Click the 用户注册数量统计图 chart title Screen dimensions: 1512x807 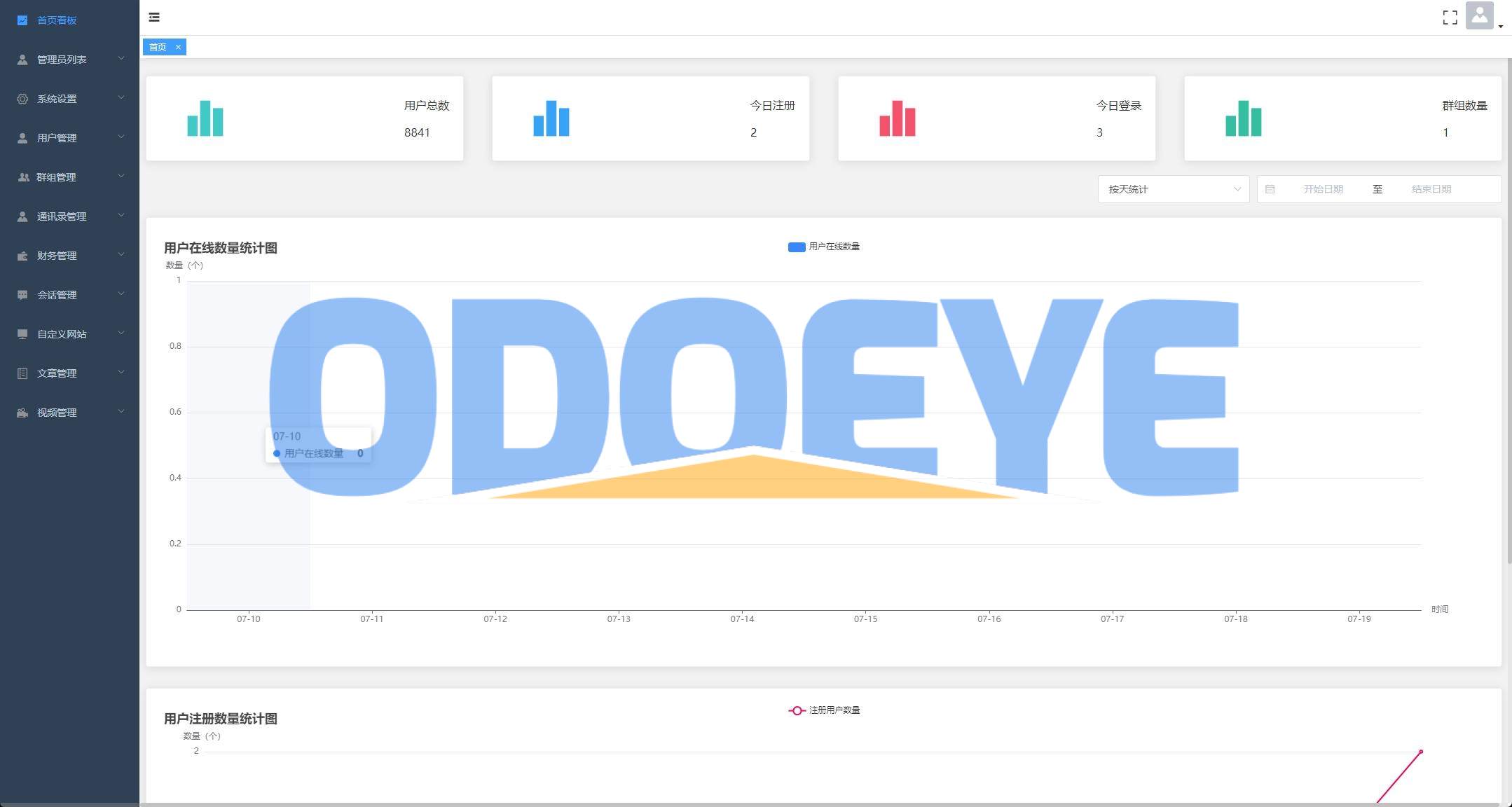(x=221, y=719)
